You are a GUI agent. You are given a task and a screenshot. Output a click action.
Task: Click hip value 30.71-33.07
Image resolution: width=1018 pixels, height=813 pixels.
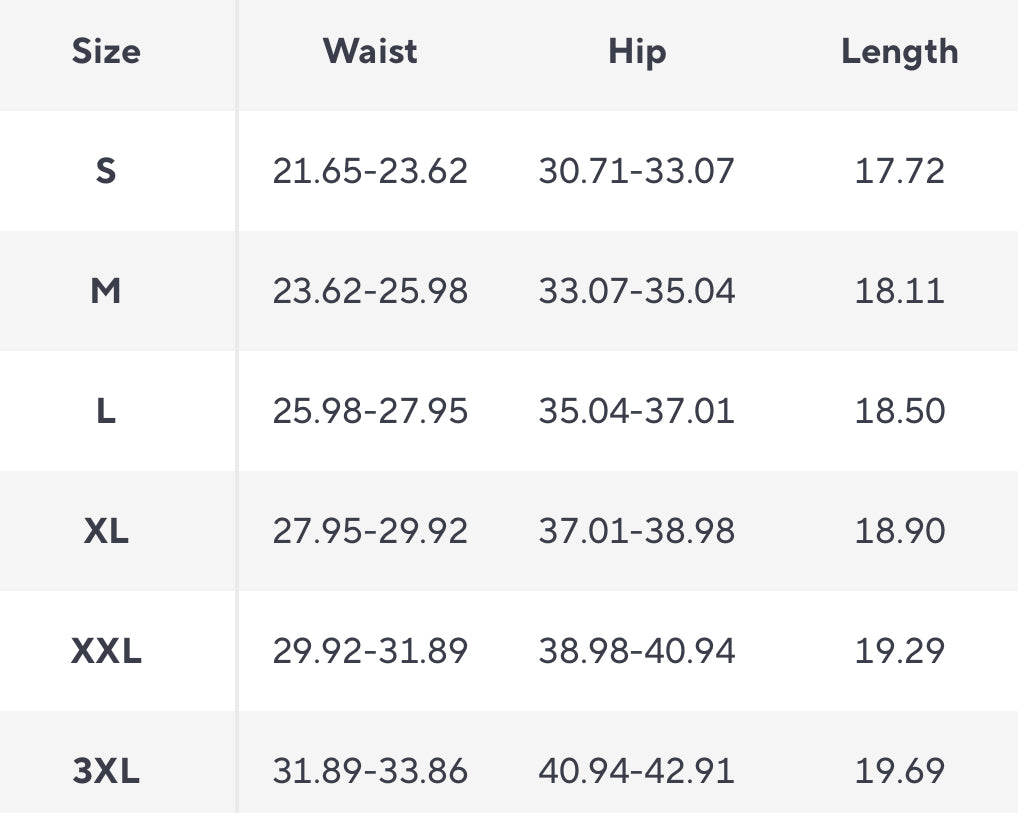(x=636, y=171)
